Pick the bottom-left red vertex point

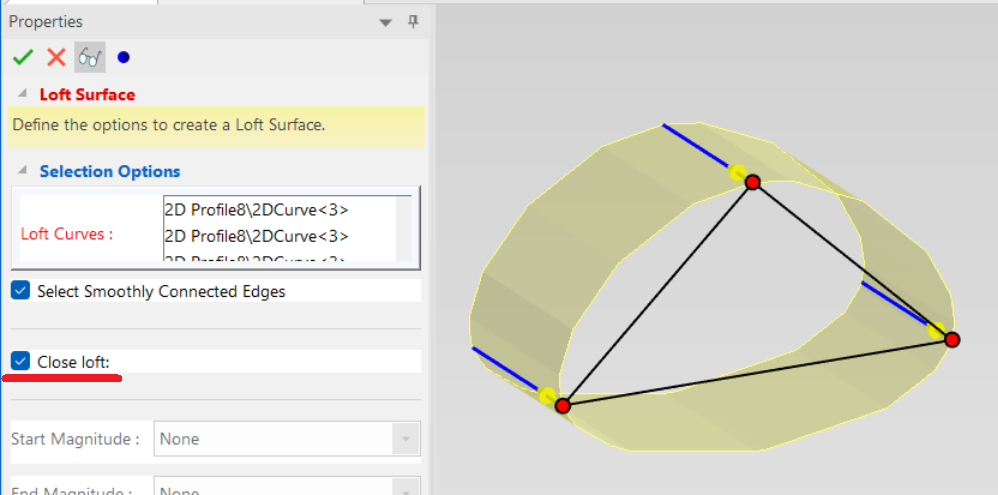click(x=563, y=405)
